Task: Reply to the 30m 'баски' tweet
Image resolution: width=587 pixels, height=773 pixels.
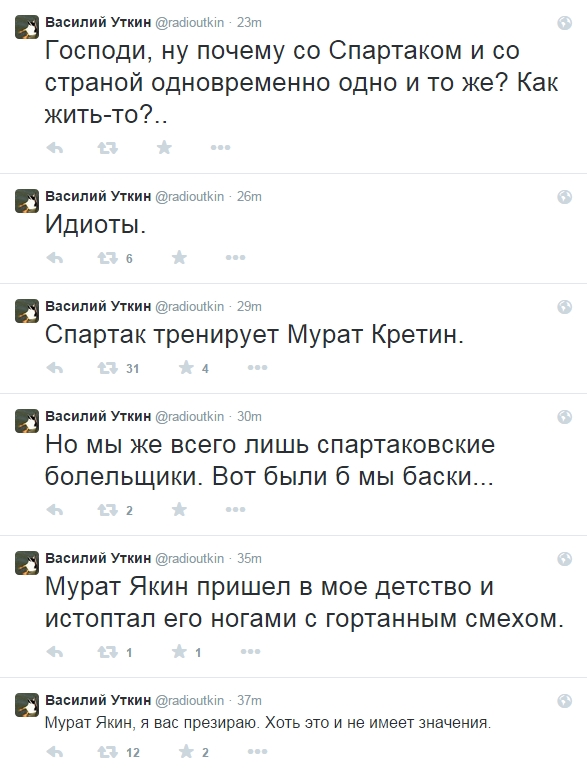Action: tap(55, 510)
